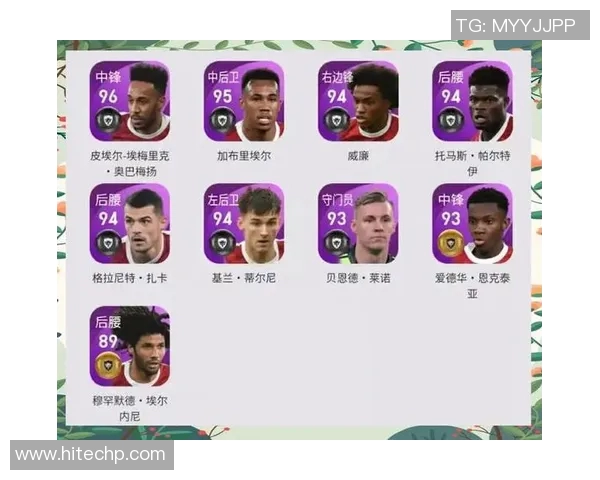Open the 89-rated 穆罕默德·埃尔内尼 card
Image resolution: width=600 pixels, height=480 pixels.
[130, 346]
